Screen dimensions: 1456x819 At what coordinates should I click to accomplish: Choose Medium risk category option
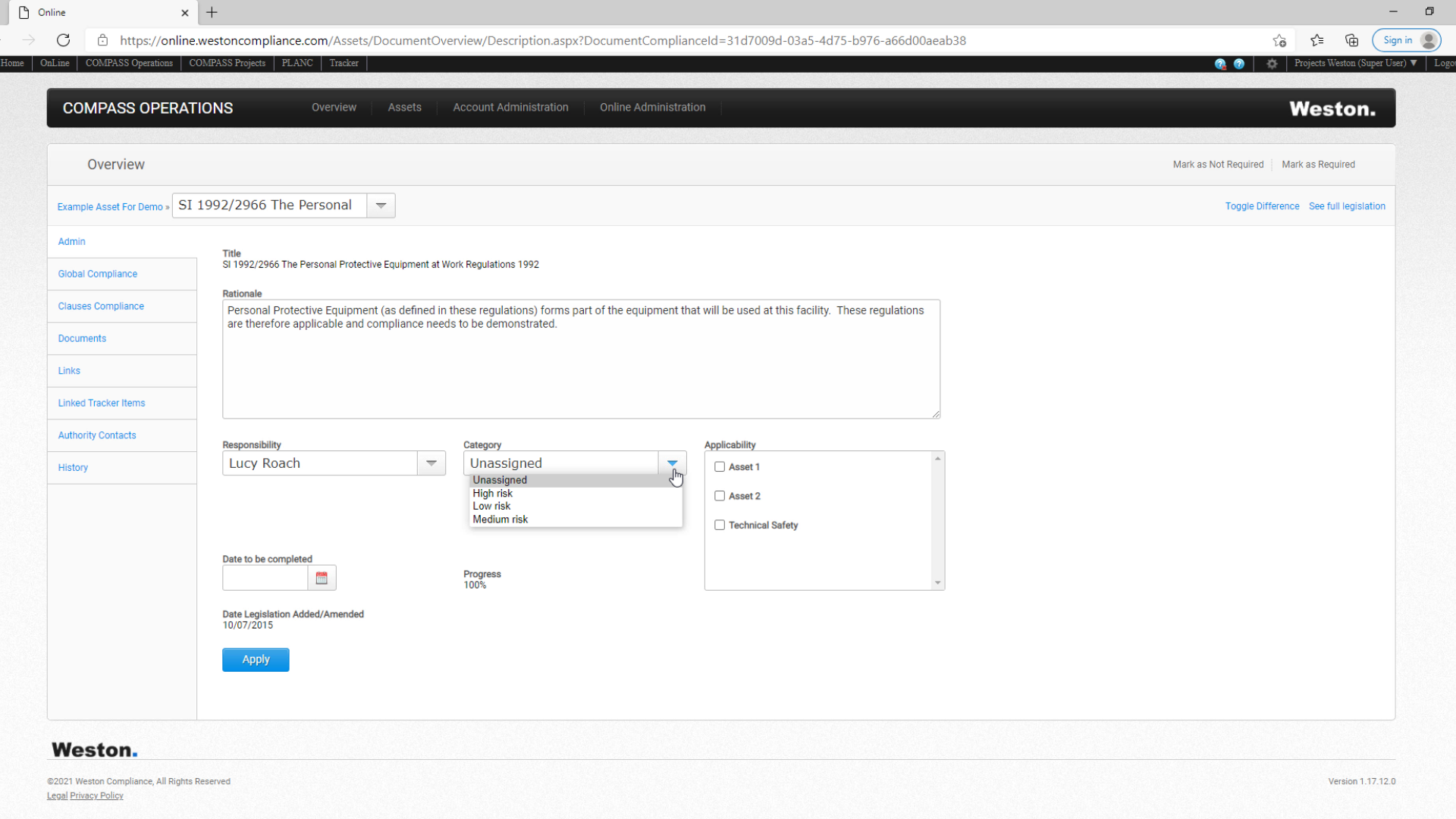(576, 519)
